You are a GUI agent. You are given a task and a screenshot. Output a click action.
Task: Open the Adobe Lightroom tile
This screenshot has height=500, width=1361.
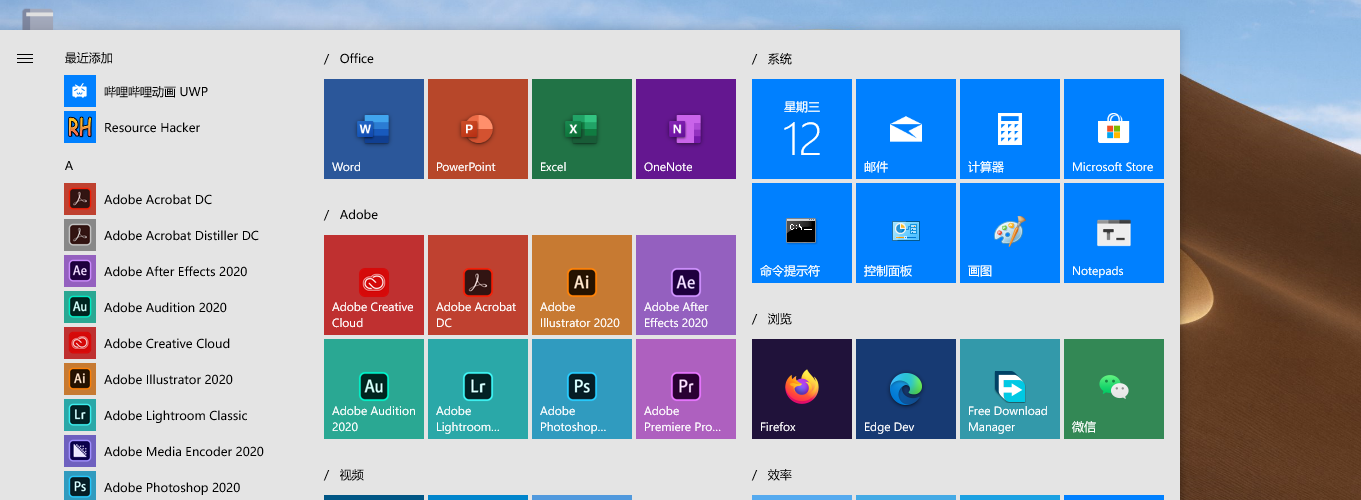[x=478, y=389]
